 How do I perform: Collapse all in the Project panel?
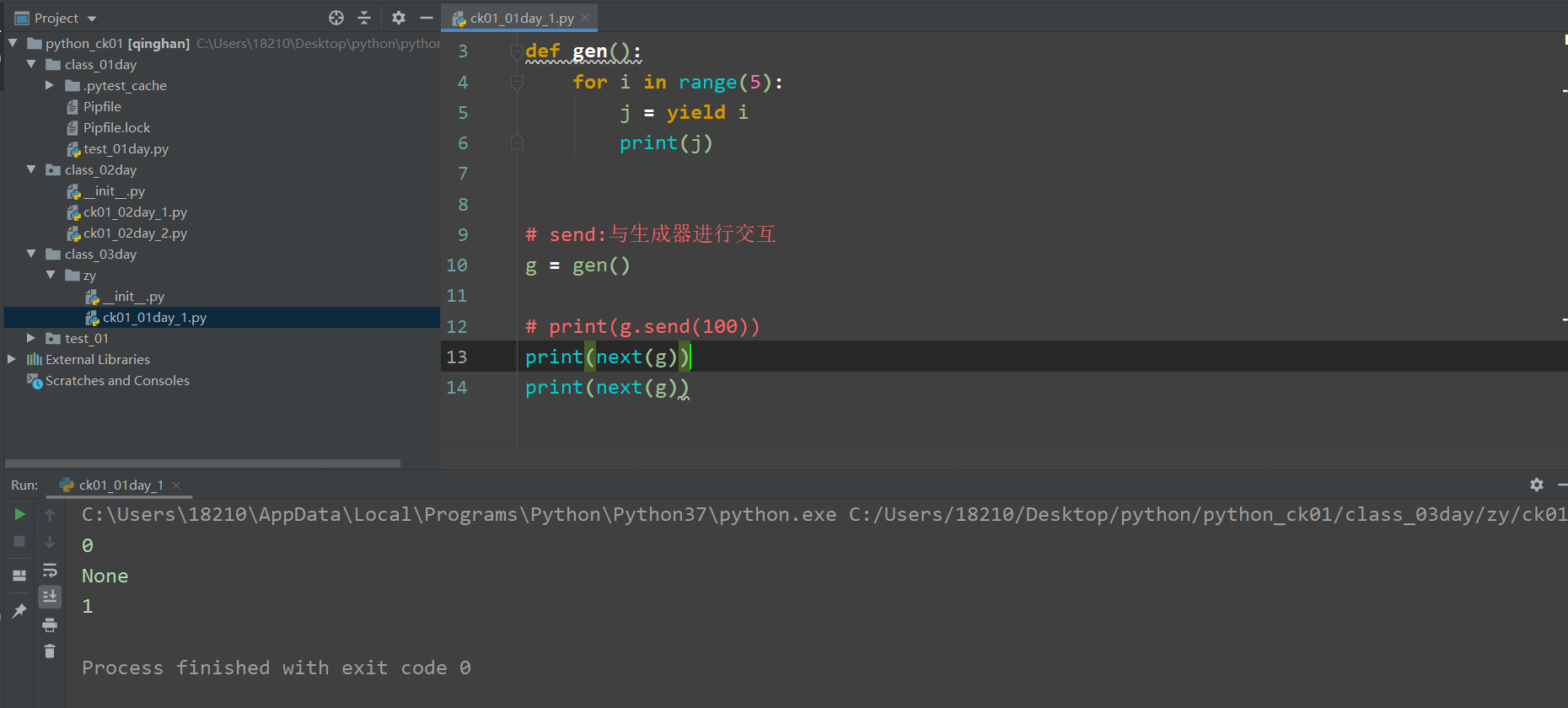tap(364, 18)
